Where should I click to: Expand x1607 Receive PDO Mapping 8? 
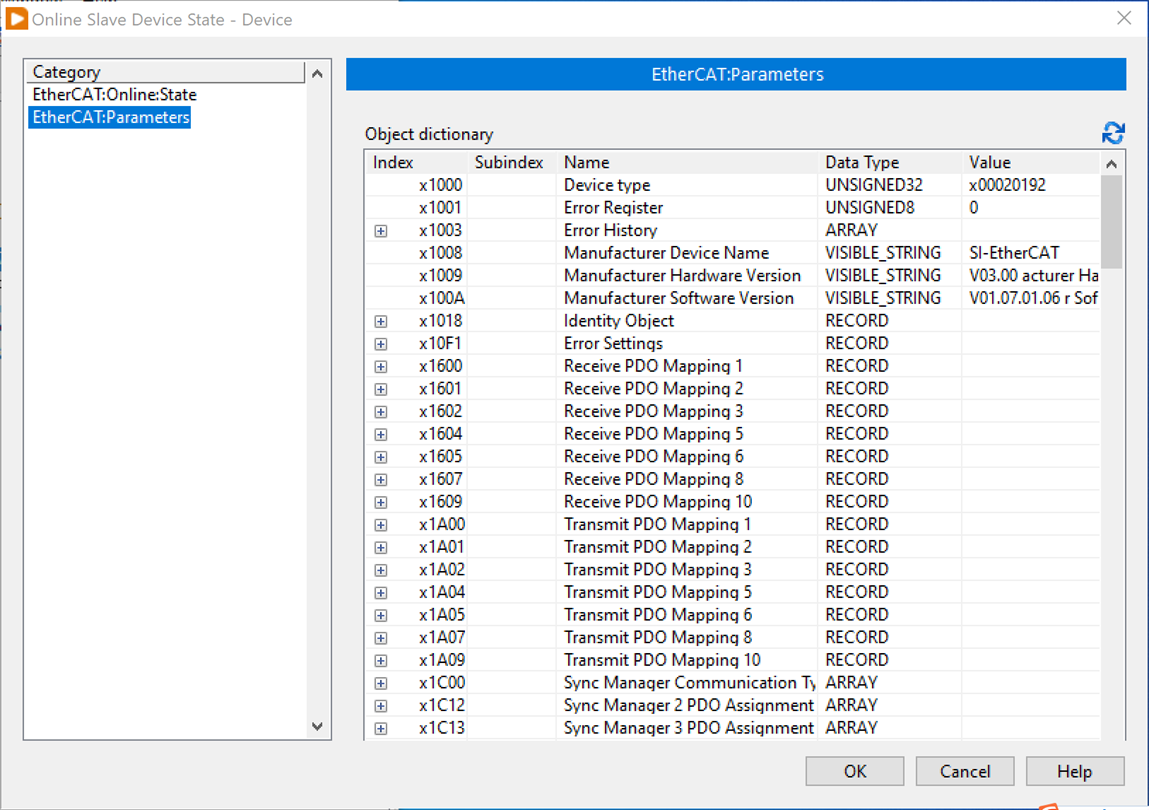pos(381,480)
